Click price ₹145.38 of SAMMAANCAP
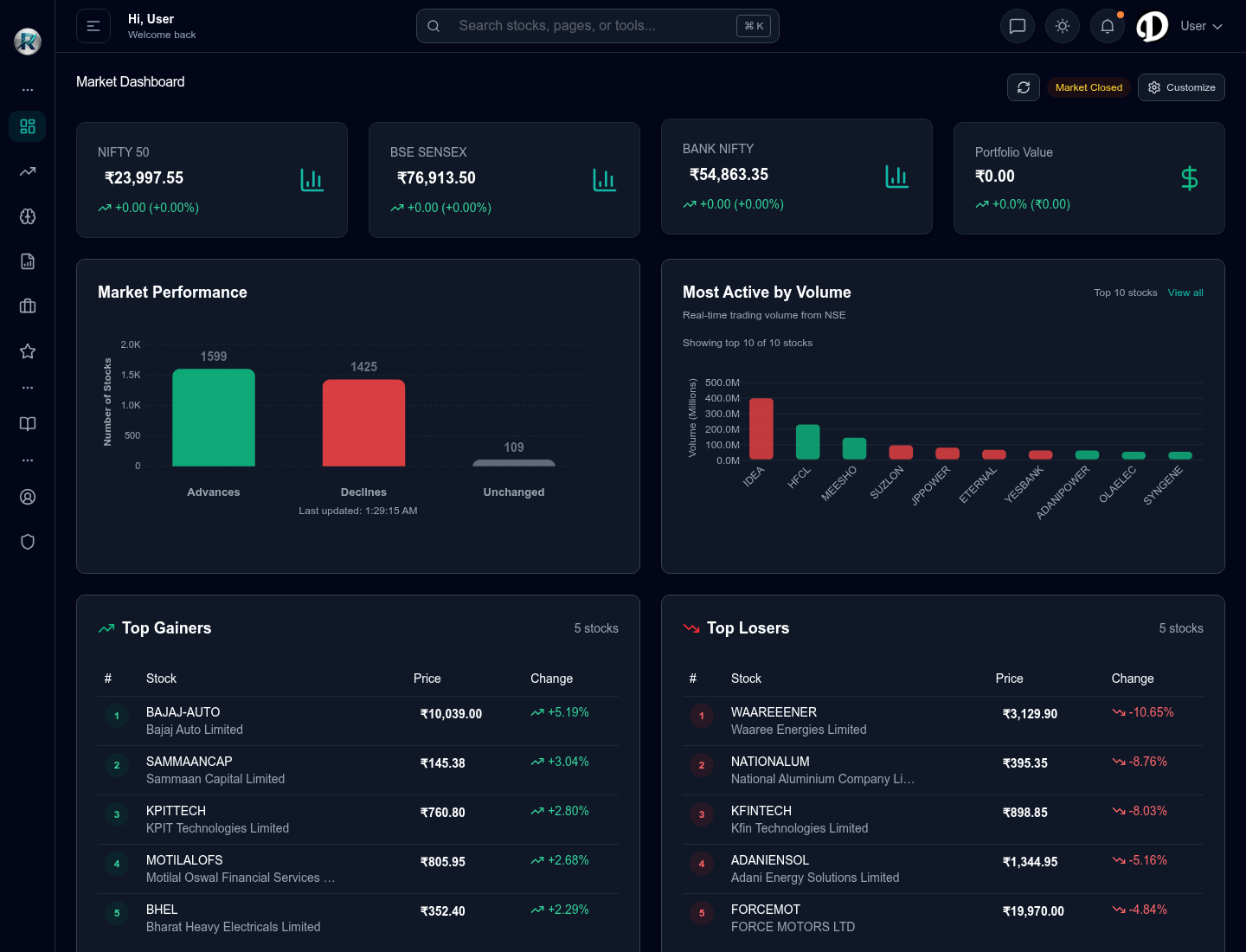 tap(443, 763)
